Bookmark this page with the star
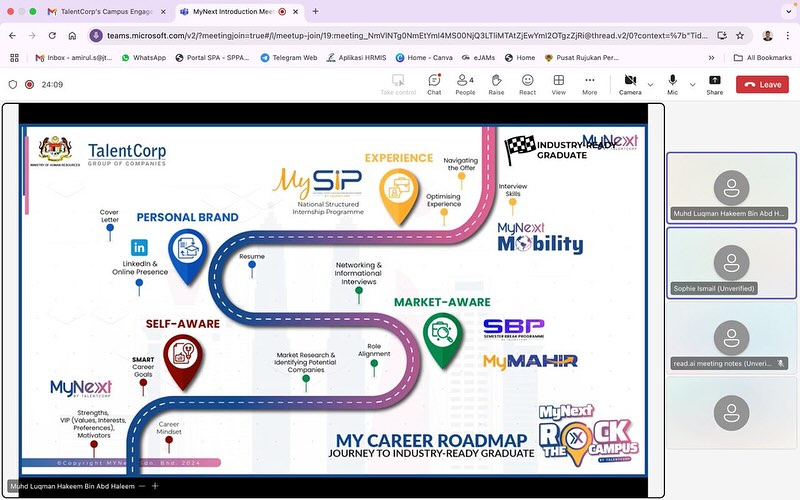This screenshot has width=800, height=500. click(740, 36)
